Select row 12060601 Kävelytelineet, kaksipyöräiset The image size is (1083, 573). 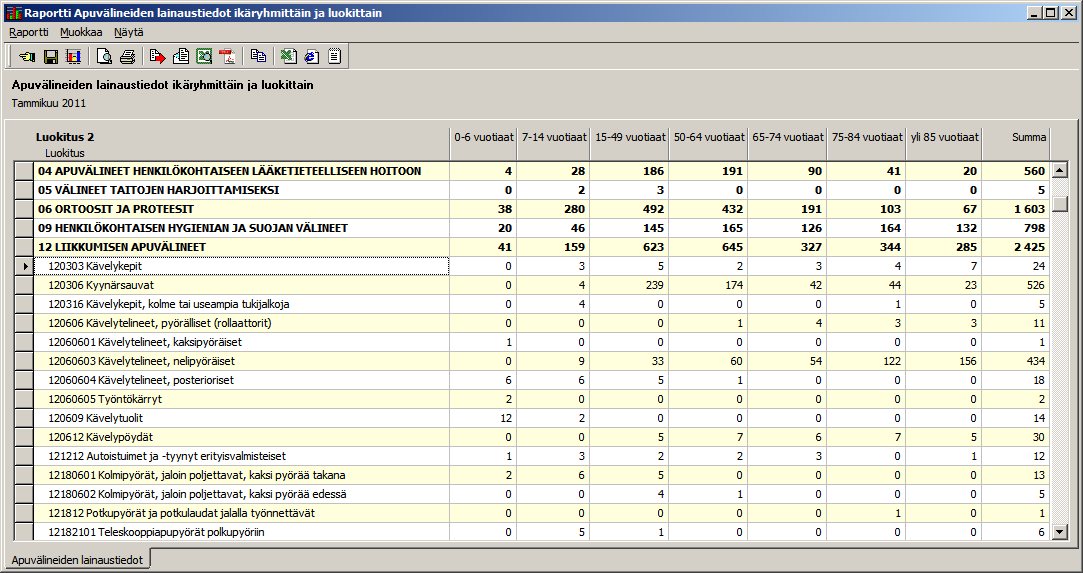tap(242, 342)
